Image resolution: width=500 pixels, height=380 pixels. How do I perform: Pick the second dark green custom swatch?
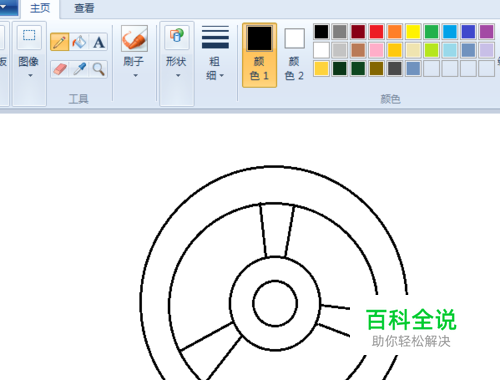pos(358,68)
